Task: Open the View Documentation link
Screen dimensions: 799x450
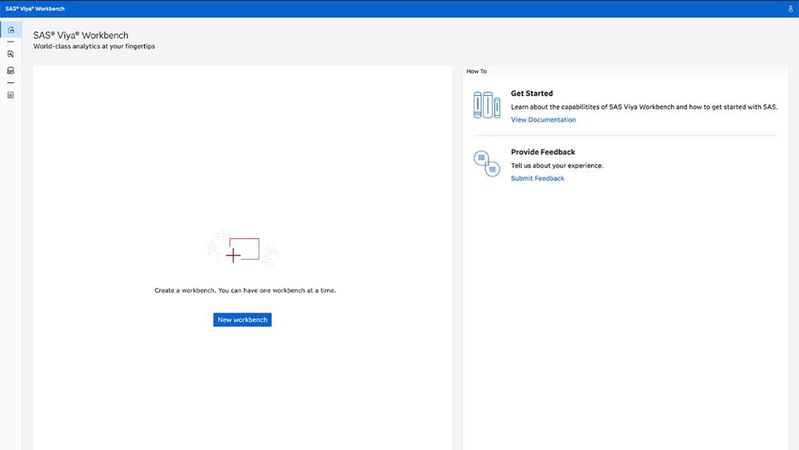Action: (x=543, y=120)
